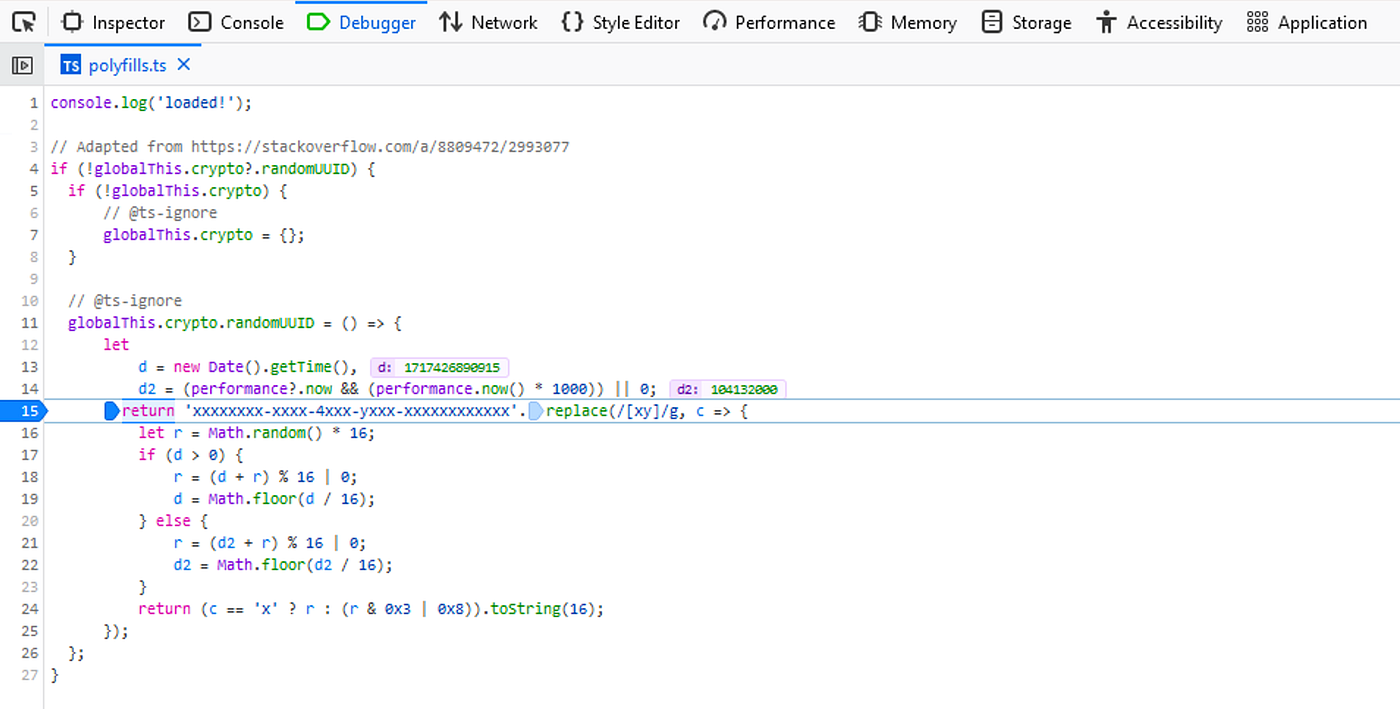Expand the inline d value preview
Screen dimensions: 1400x709
pyautogui.click(x=440, y=366)
